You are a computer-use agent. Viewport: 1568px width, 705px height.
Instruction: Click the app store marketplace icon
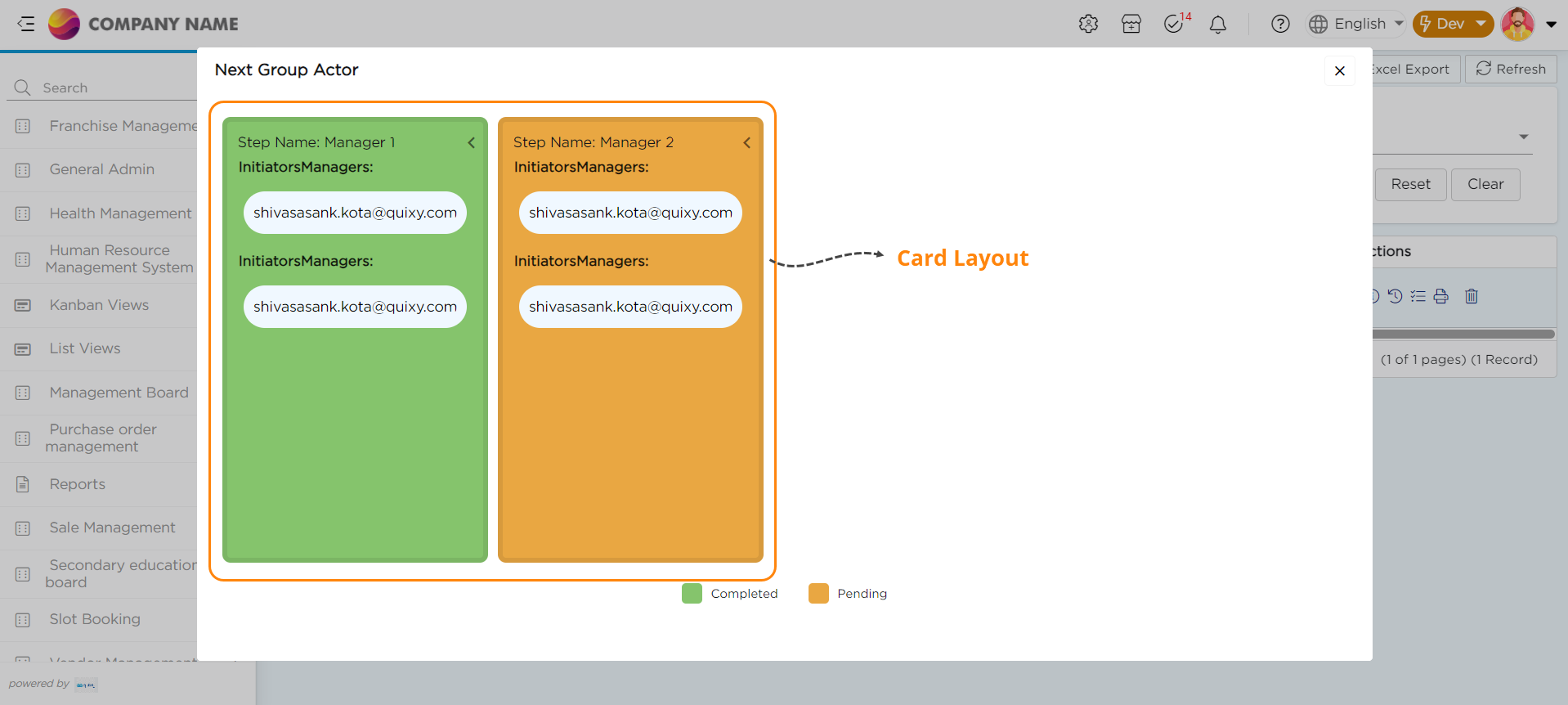(x=1131, y=25)
